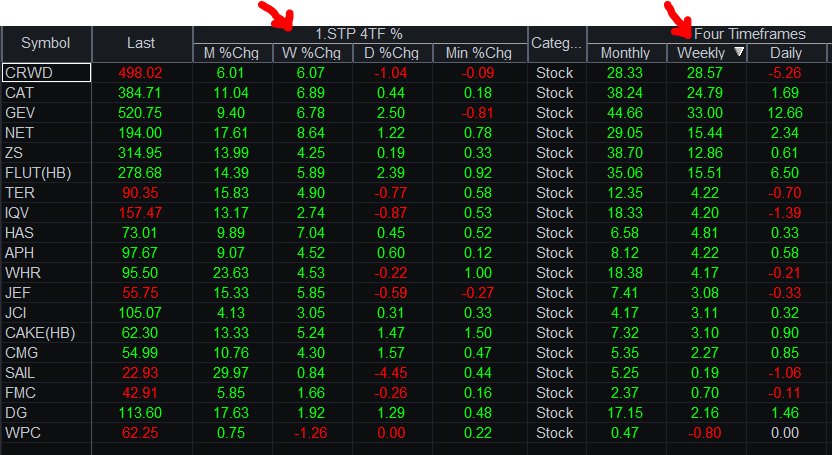Click CRWD last price 498.02
The image size is (832, 455).
point(140,73)
